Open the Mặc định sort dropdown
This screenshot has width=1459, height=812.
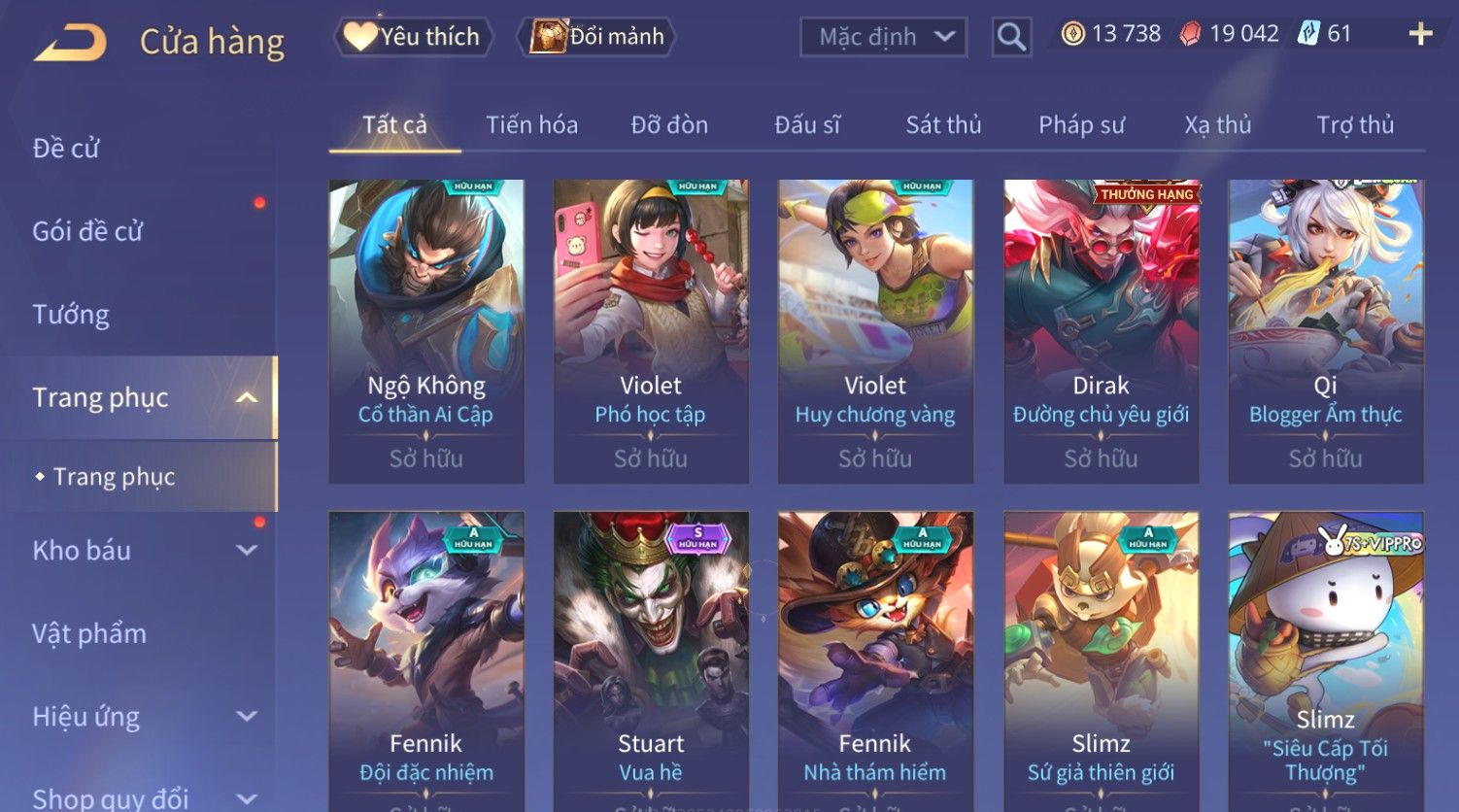[x=883, y=38]
